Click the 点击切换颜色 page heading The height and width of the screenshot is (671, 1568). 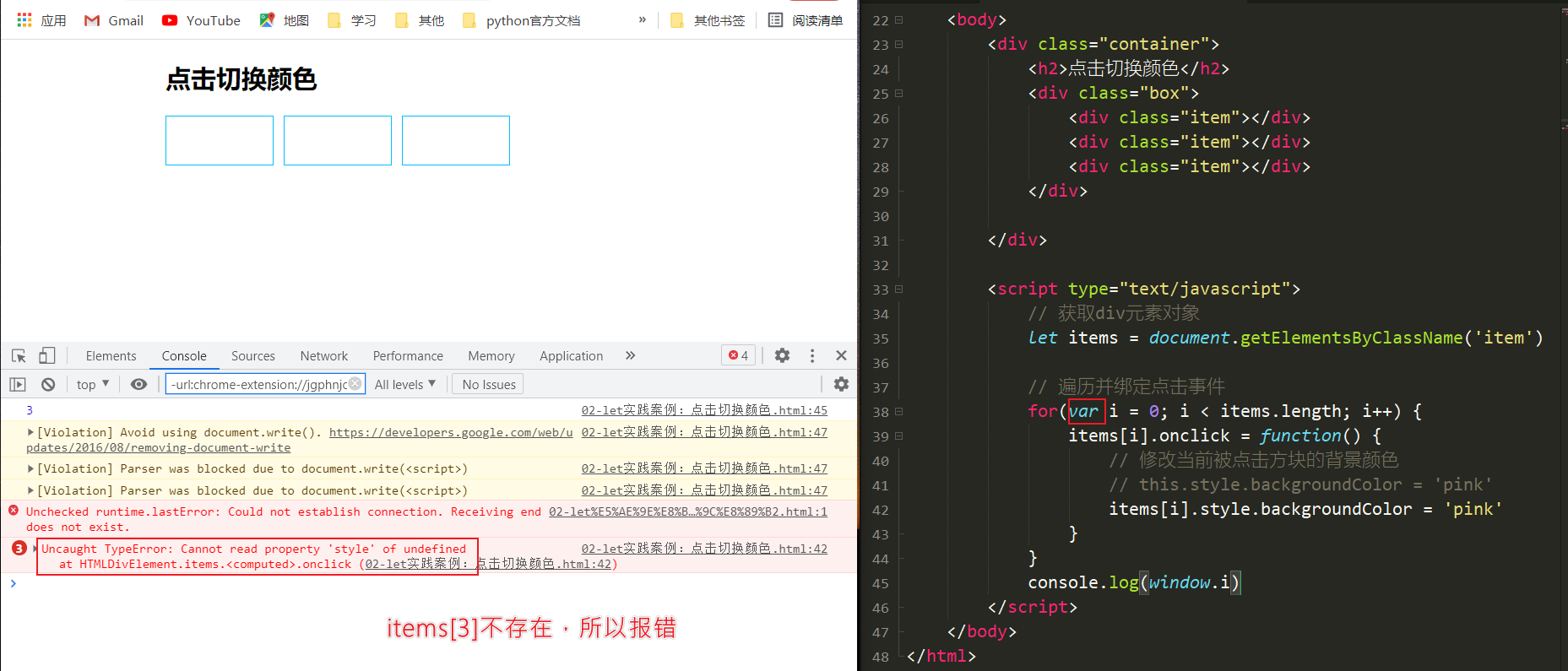pyautogui.click(x=241, y=79)
